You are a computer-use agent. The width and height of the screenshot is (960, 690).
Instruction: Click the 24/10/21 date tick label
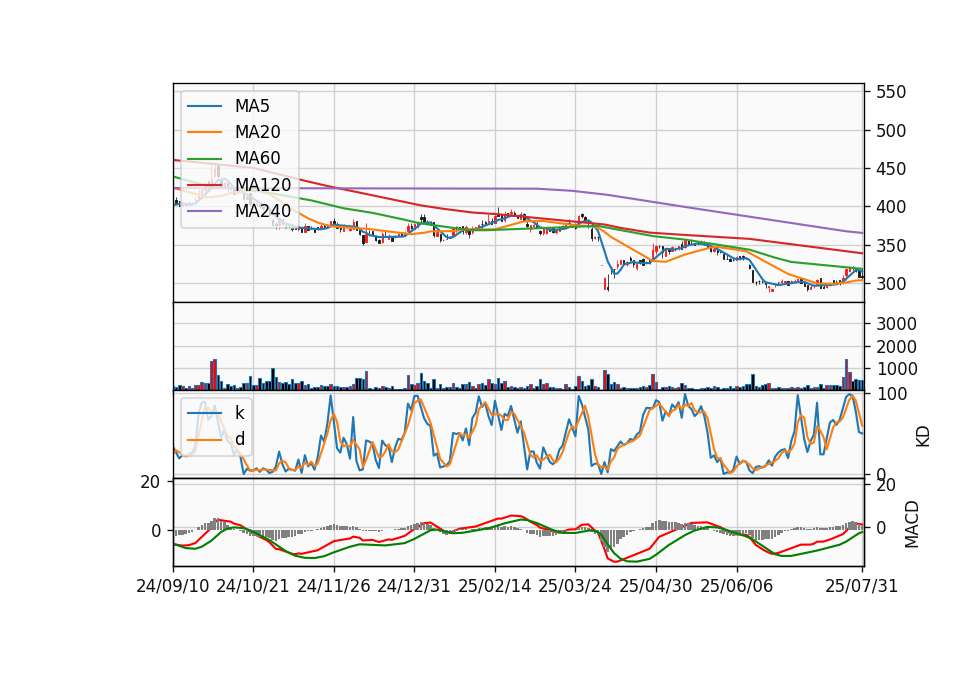click(253, 586)
